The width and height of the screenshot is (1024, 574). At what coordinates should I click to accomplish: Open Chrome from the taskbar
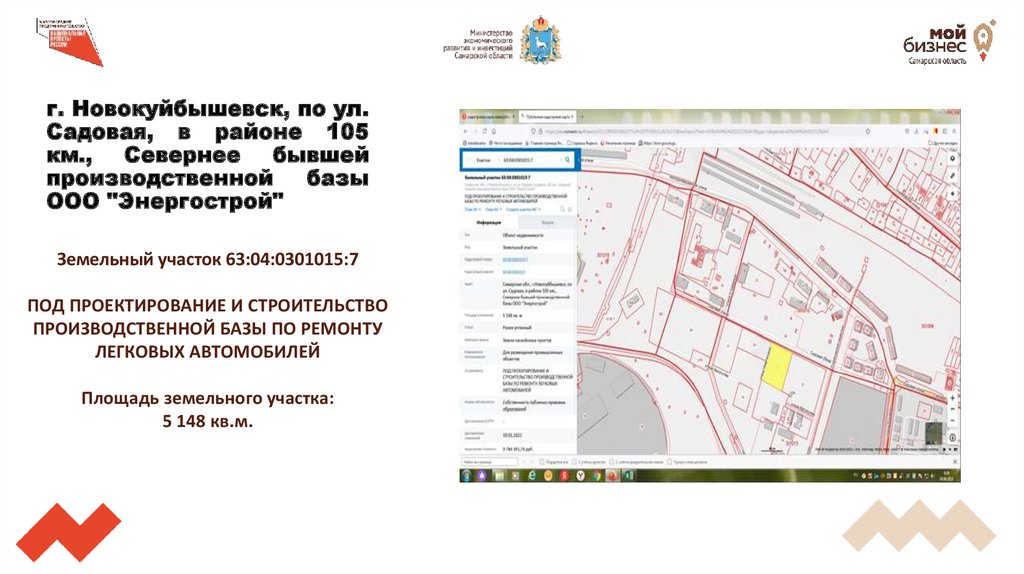point(597,475)
